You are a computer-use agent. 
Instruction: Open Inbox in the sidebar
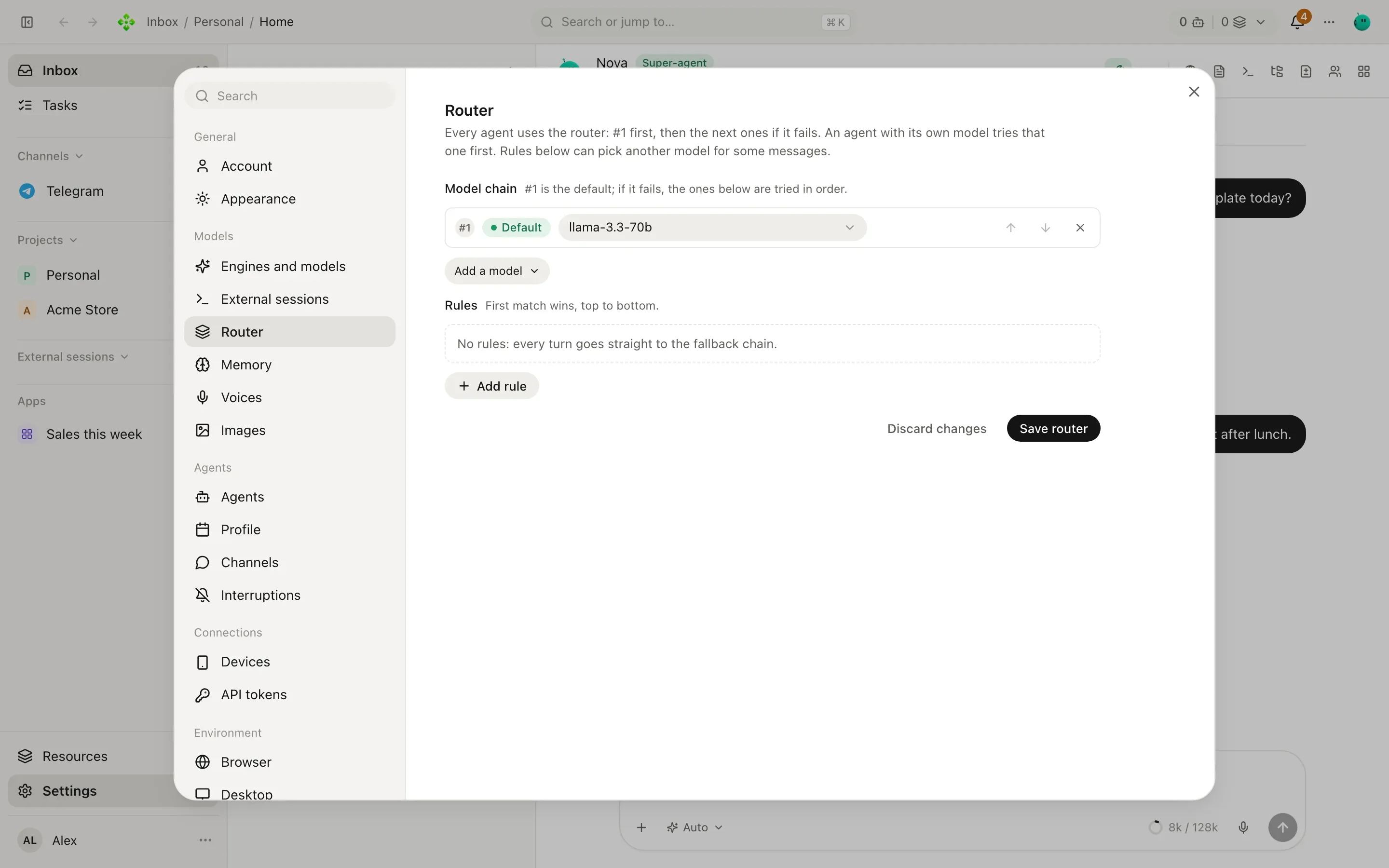(x=112, y=70)
